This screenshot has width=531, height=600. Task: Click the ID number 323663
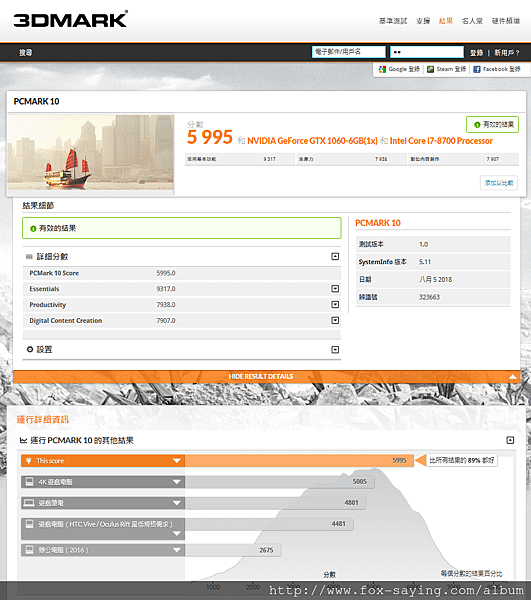(429, 297)
